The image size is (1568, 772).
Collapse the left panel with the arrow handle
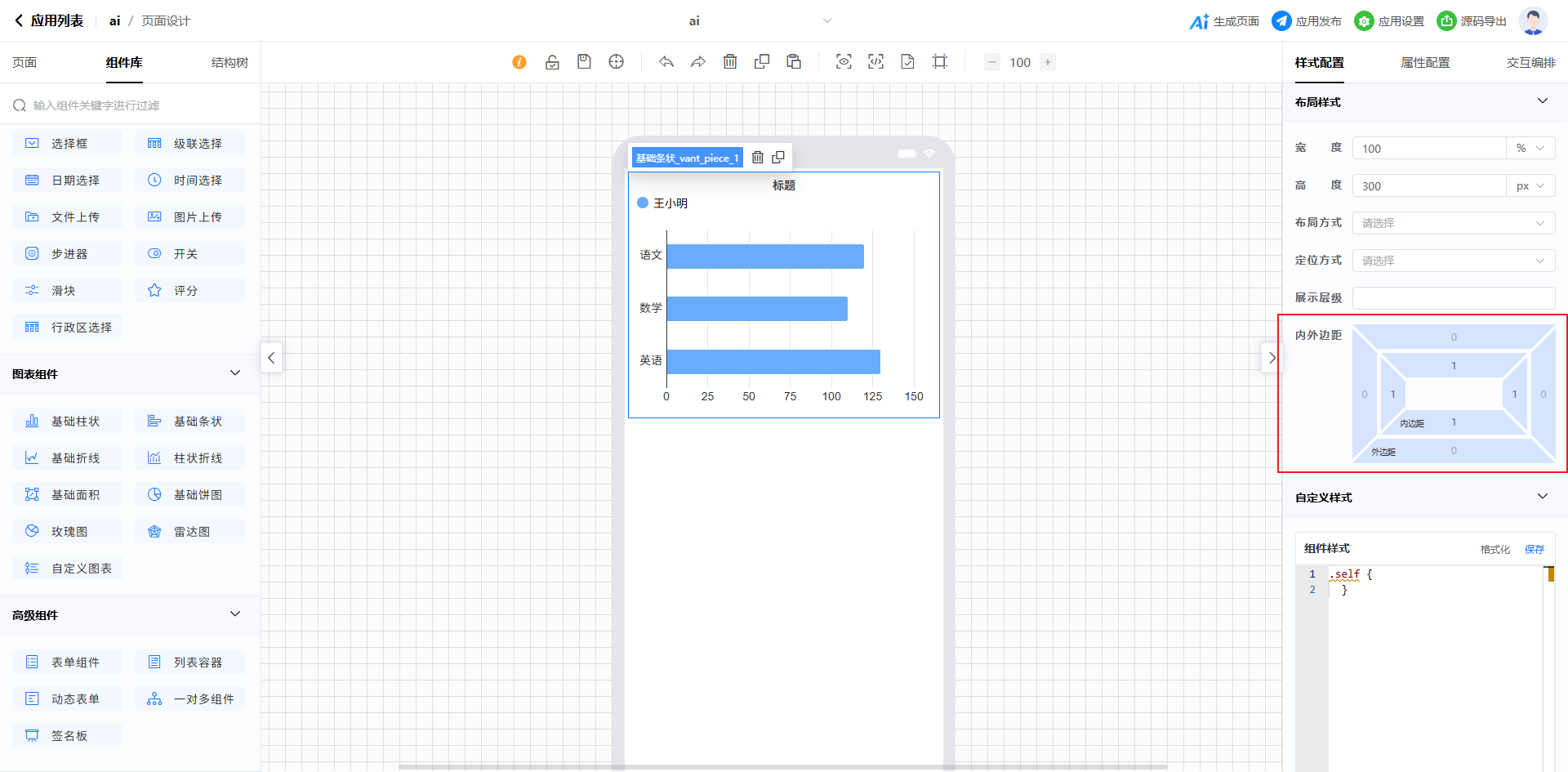pyautogui.click(x=271, y=358)
